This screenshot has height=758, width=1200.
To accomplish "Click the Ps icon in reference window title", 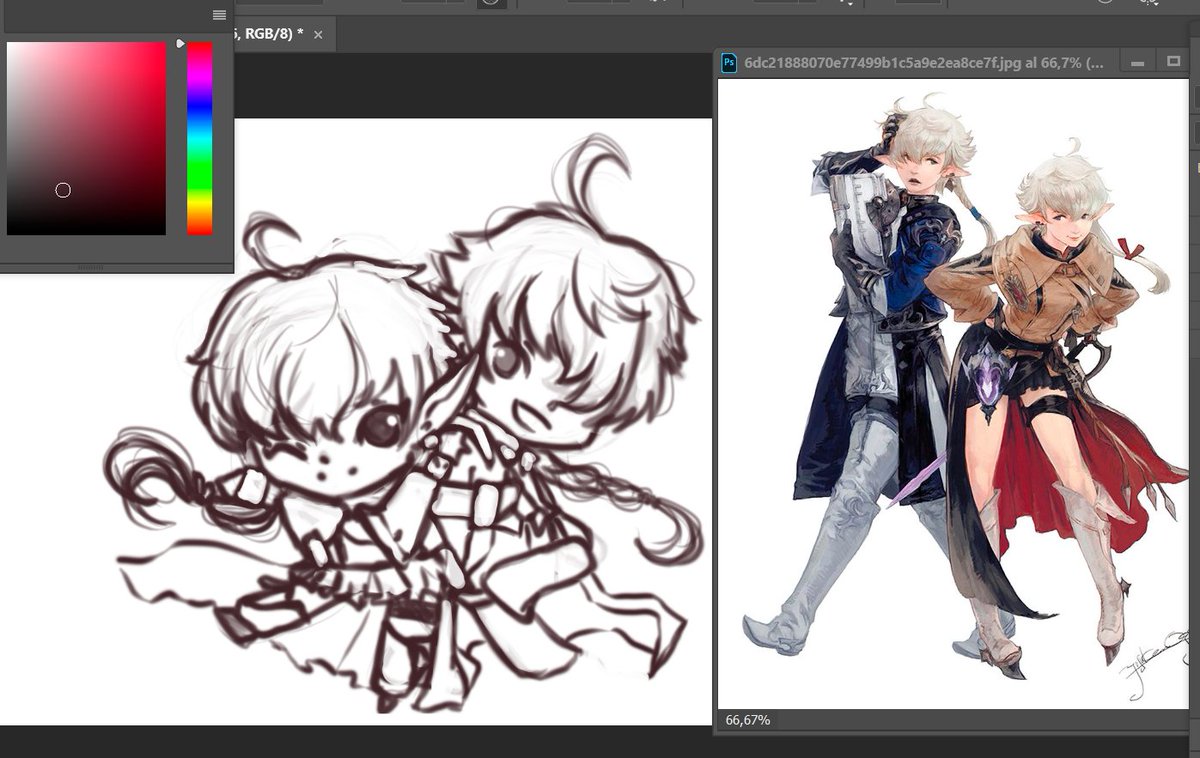I will pyautogui.click(x=729, y=62).
